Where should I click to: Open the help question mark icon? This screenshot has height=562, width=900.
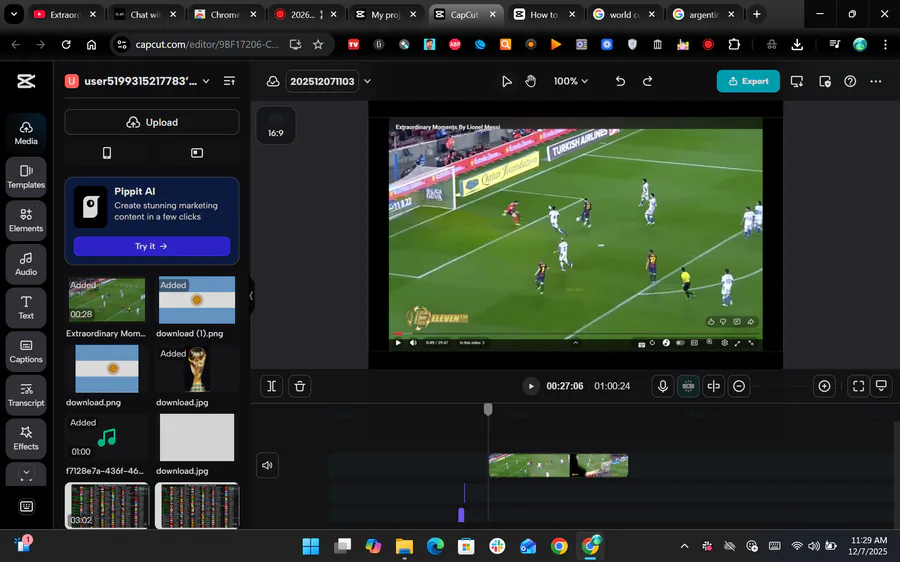click(850, 82)
